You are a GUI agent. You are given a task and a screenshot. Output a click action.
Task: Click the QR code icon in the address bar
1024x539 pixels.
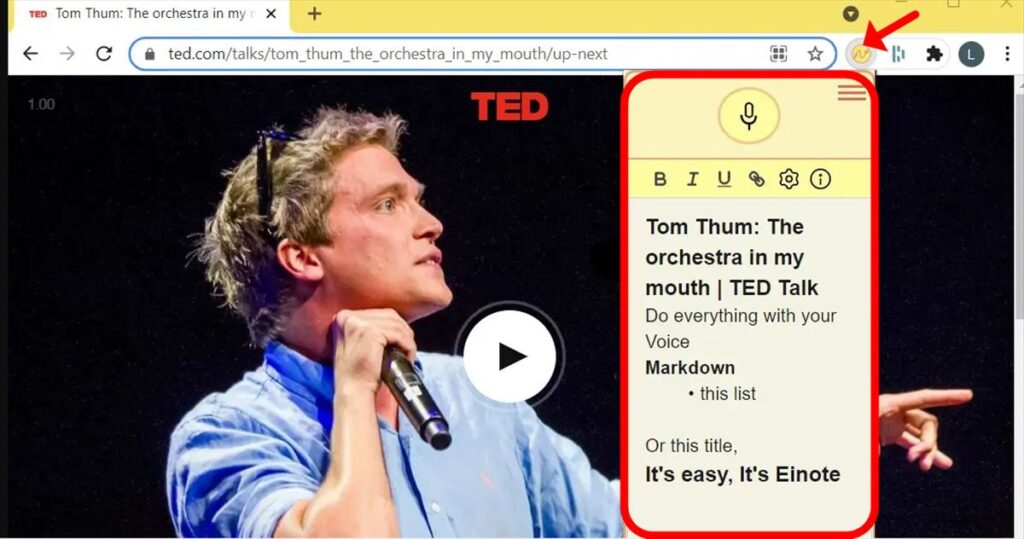coord(778,54)
